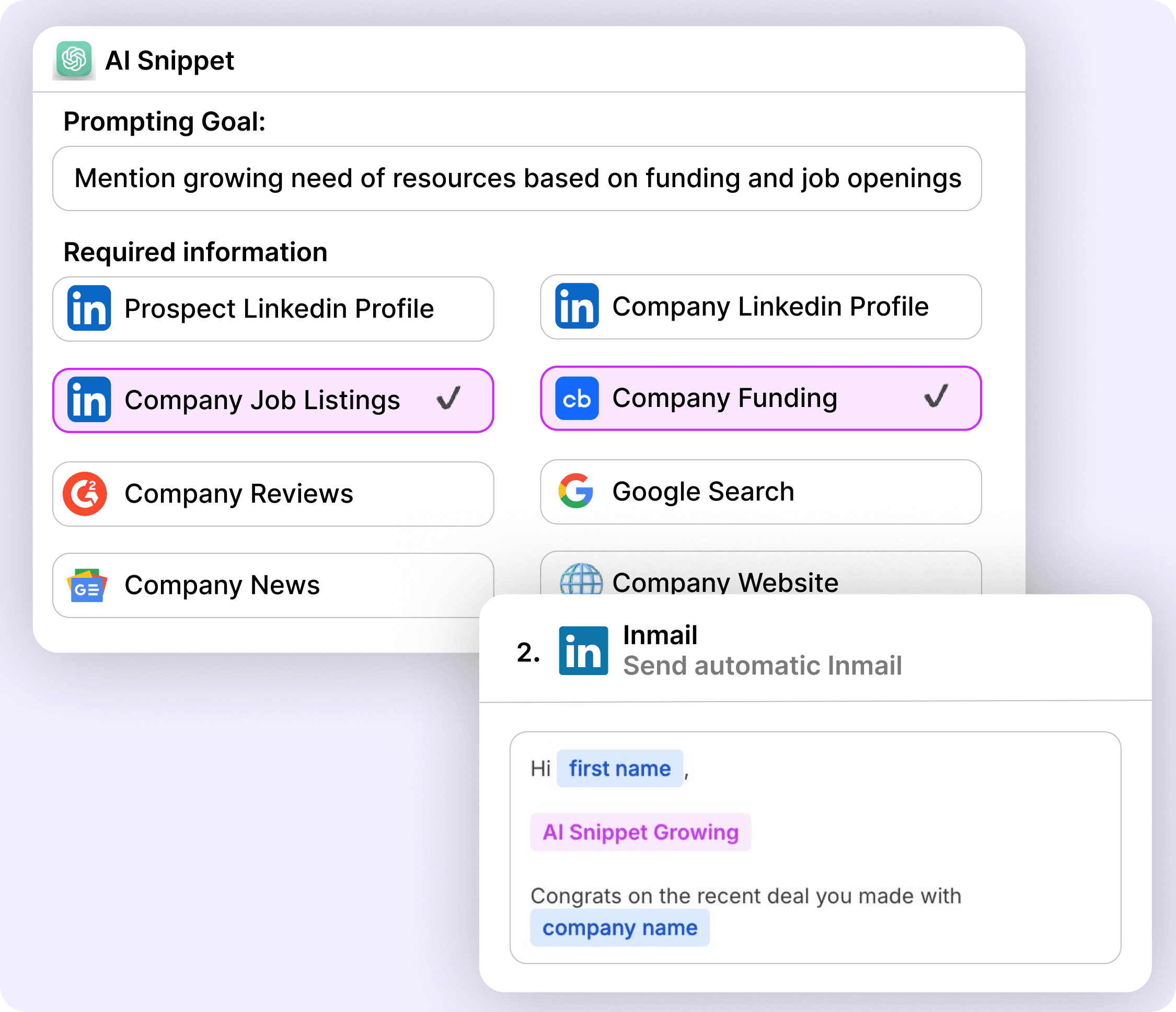Click the LinkedIn icon on Prospect Linkedin Profile

tap(89, 309)
